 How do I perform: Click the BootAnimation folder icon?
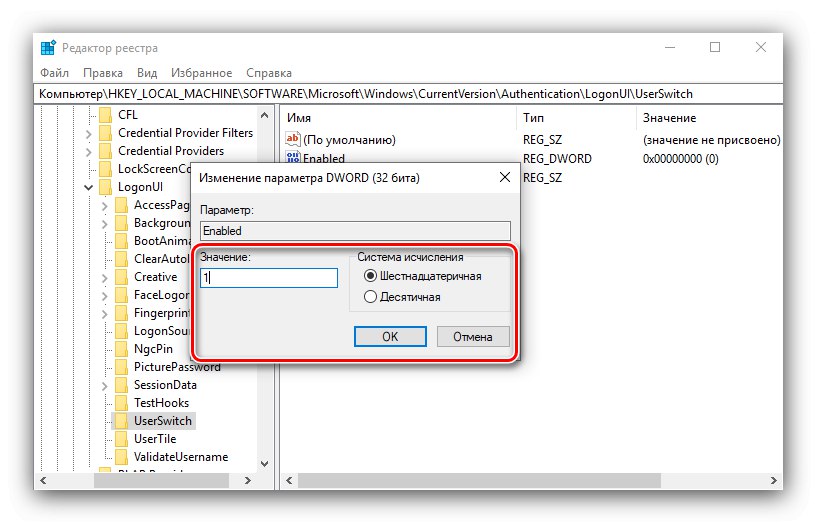click(x=121, y=241)
